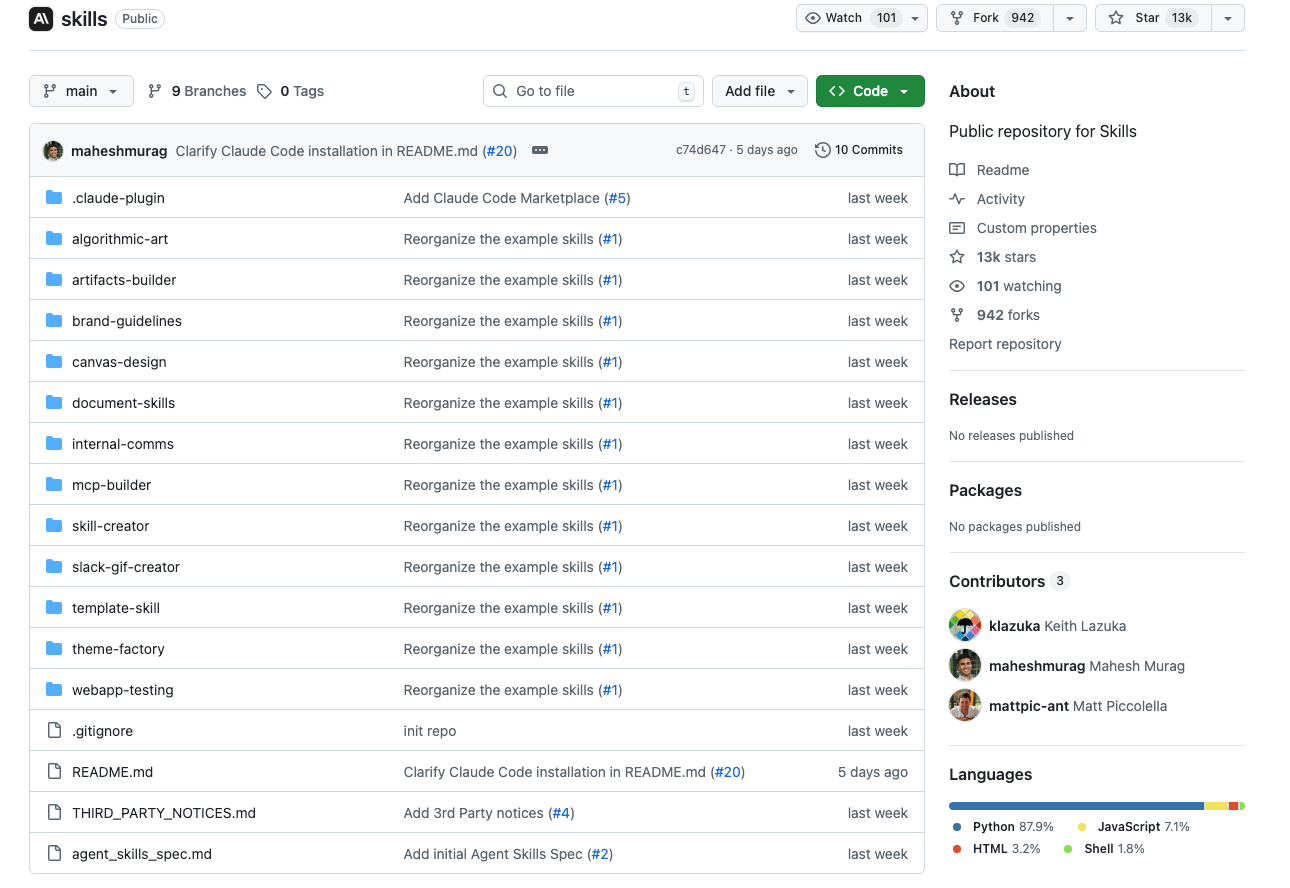1290x888 pixels.
Task: Click the star icon to star repository
Action: pyautogui.click(x=1116, y=18)
